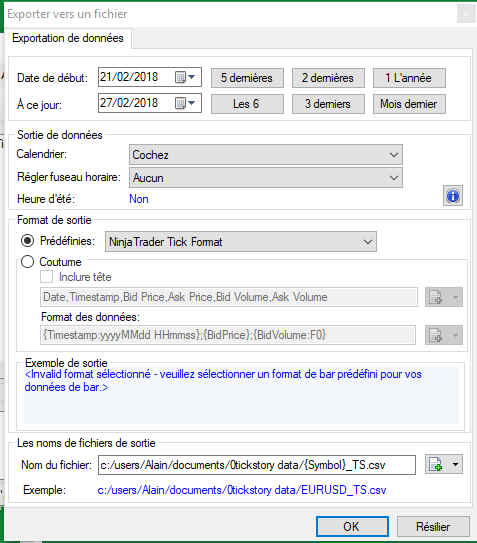
Task: Switch to the Exportation de données tab
Action: (68, 38)
